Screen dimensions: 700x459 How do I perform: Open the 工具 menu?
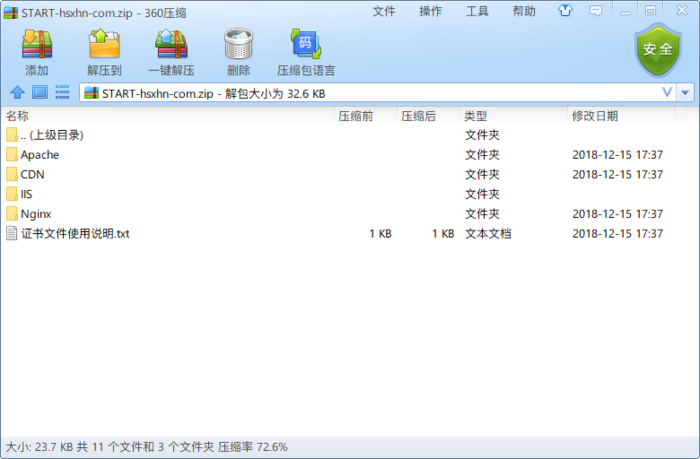(477, 11)
